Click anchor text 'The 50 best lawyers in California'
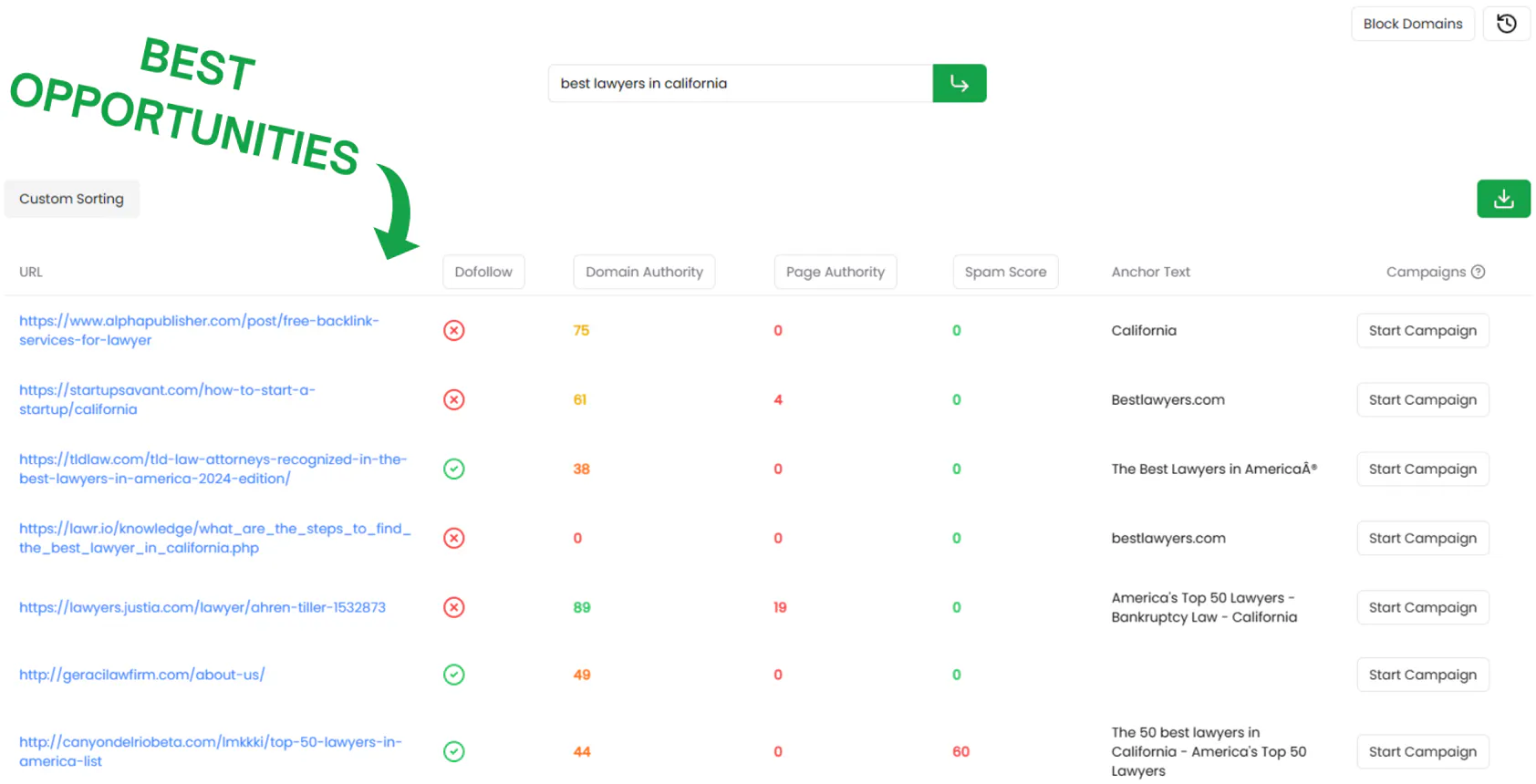1536x784 pixels. coord(1209,751)
